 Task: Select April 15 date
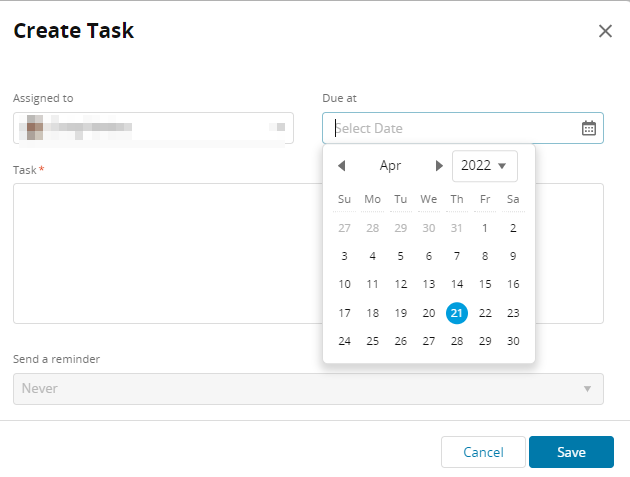(485, 284)
